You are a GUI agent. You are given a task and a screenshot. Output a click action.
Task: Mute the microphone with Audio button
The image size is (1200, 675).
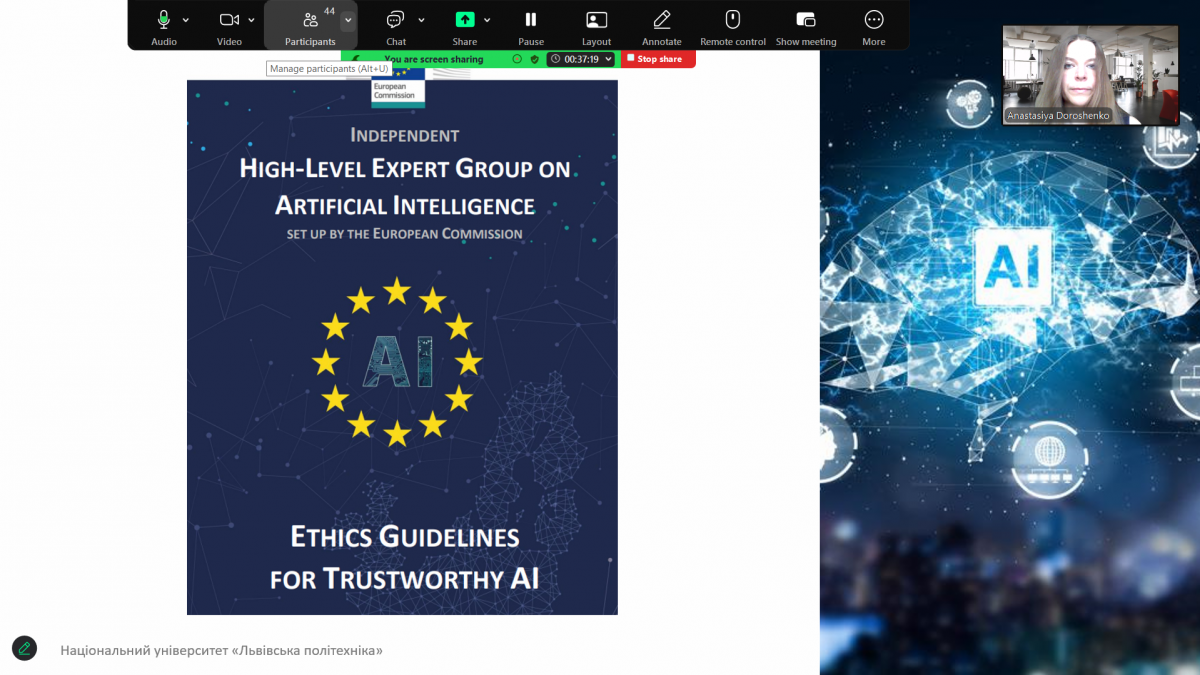coord(164,20)
